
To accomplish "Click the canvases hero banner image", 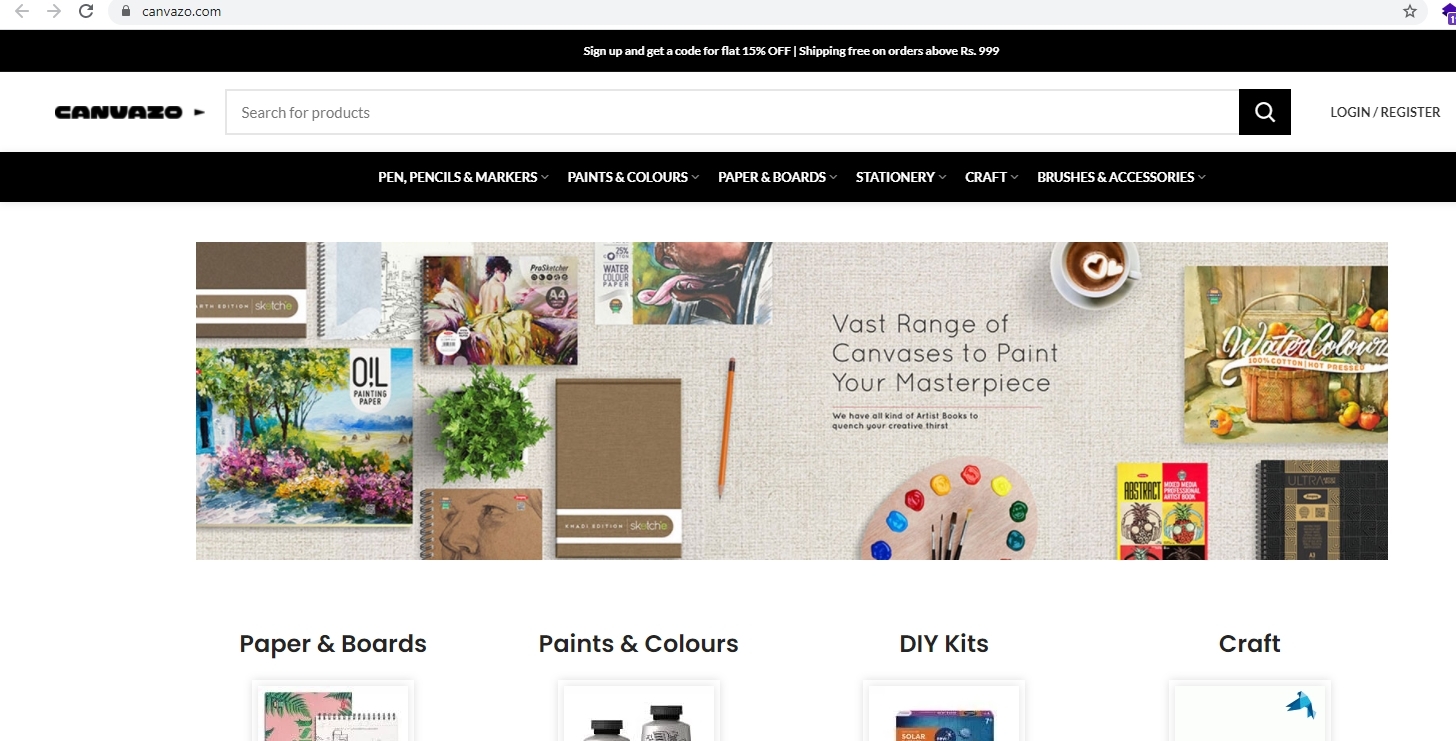I will 791,400.
